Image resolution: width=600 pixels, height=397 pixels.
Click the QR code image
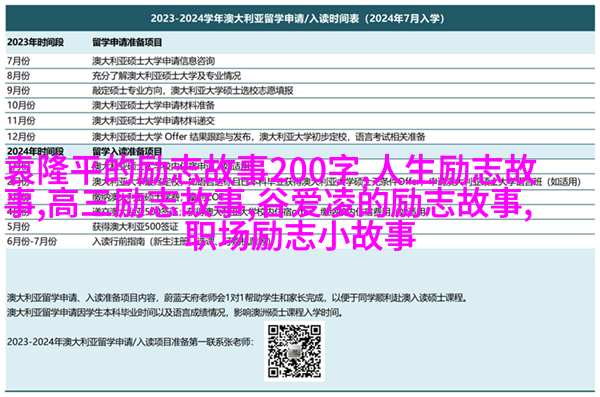click(294, 351)
